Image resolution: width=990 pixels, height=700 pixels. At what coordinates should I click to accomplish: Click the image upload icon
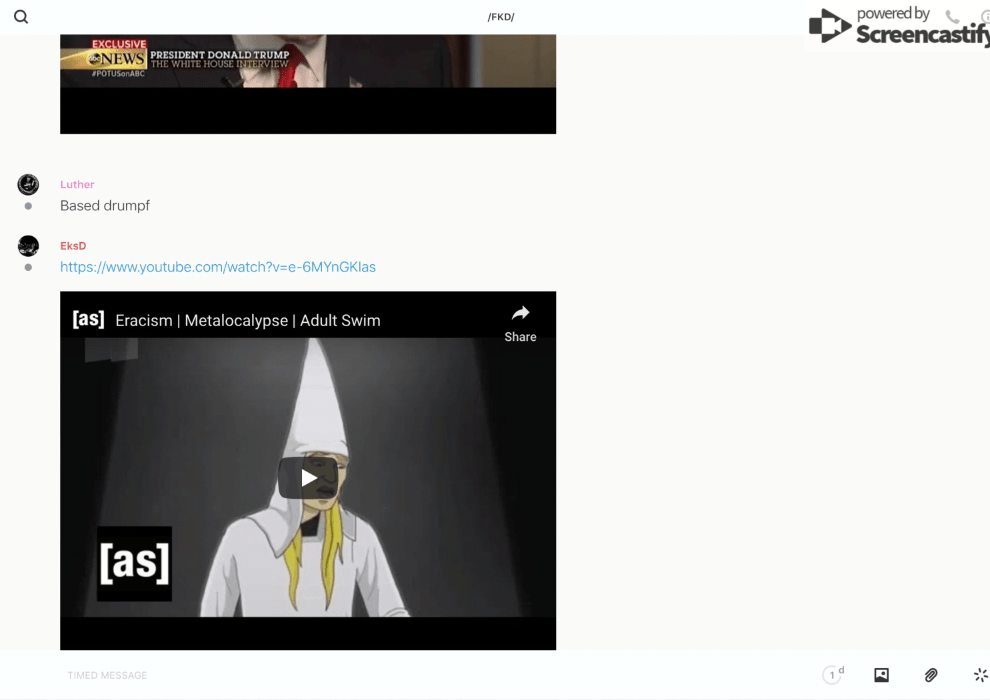click(881, 675)
